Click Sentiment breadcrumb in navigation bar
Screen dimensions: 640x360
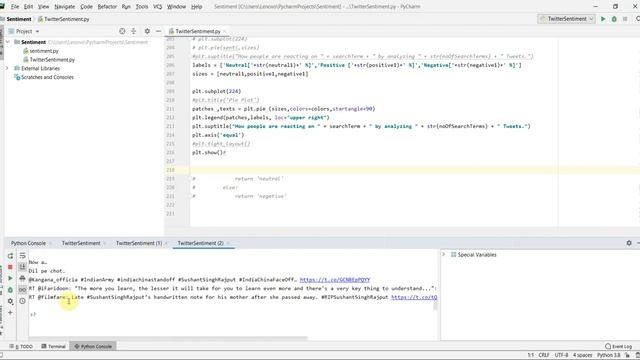pos(19,19)
